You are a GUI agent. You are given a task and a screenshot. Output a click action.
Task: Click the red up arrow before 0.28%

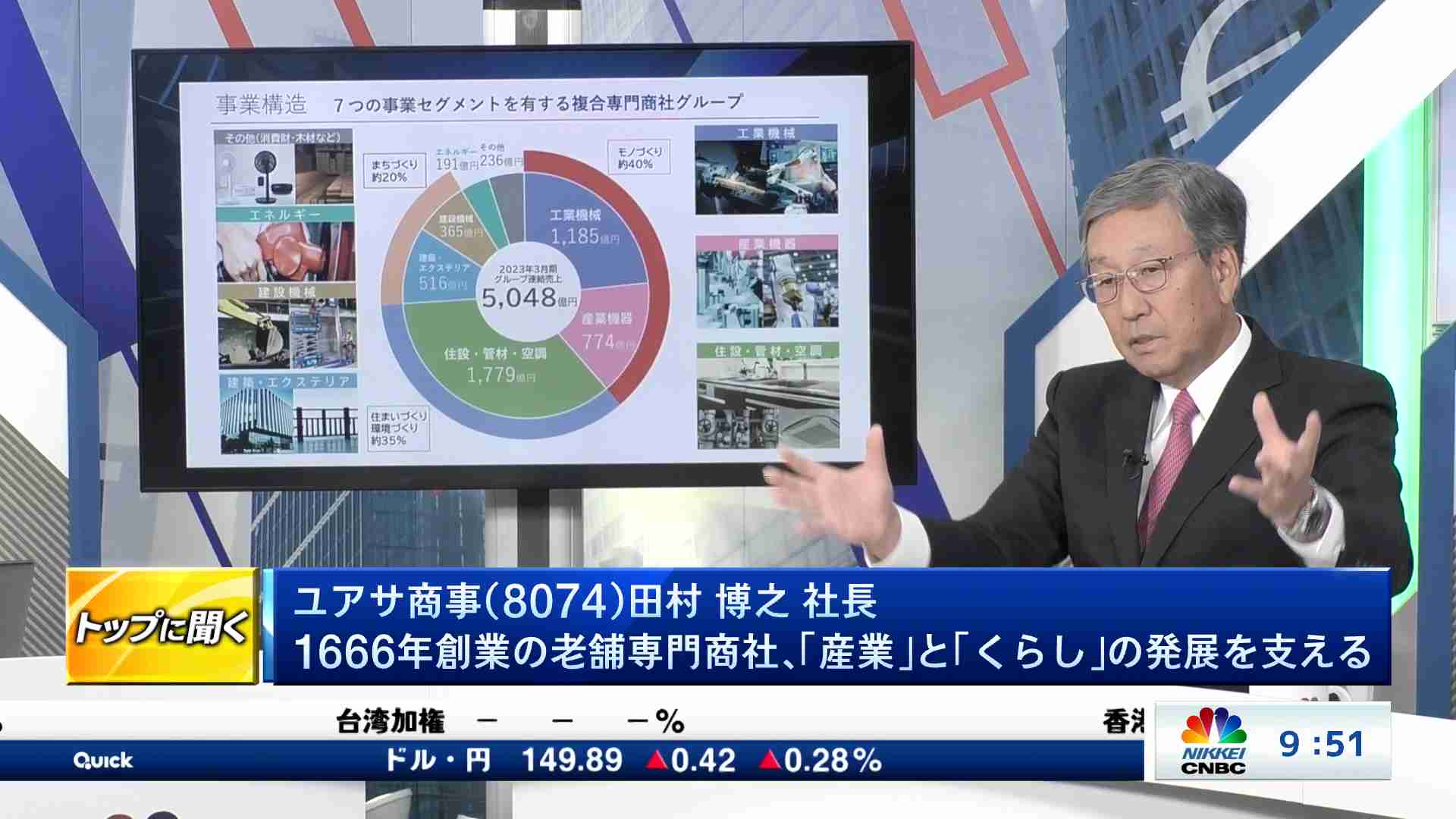click(x=770, y=760)
